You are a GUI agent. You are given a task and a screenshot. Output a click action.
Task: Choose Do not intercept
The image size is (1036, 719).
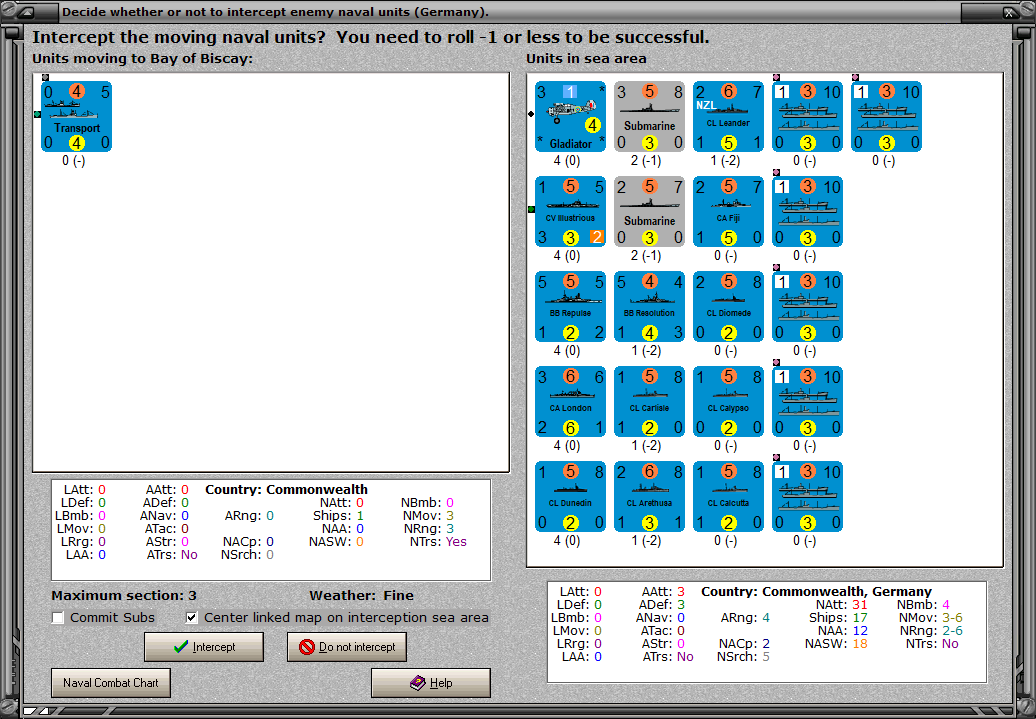(347, 647)
